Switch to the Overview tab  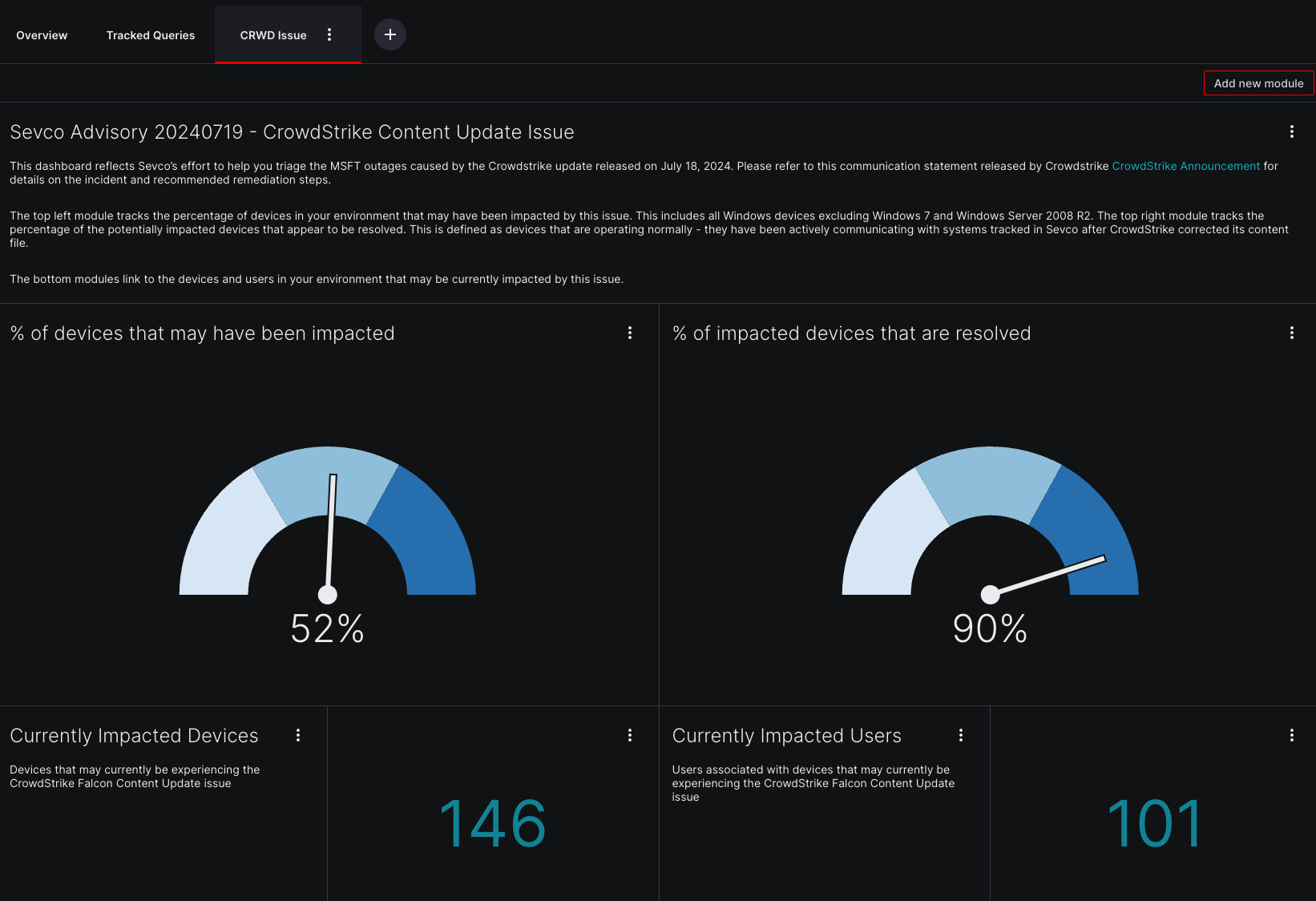[x=41, y=34]
